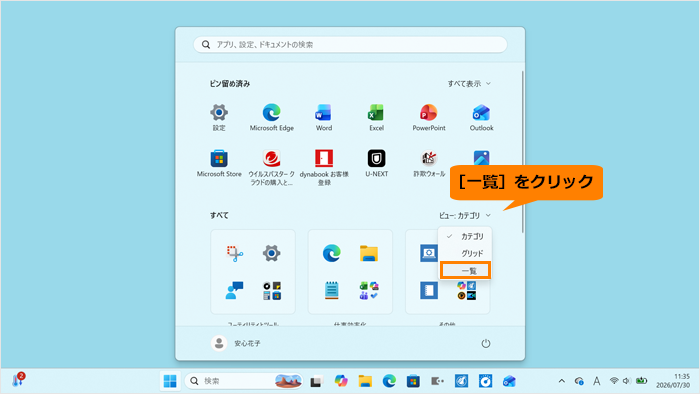This screenshot has height=394, width=700.
Task: Show hidden icons chevron in system tray
Action: (562, 381)
